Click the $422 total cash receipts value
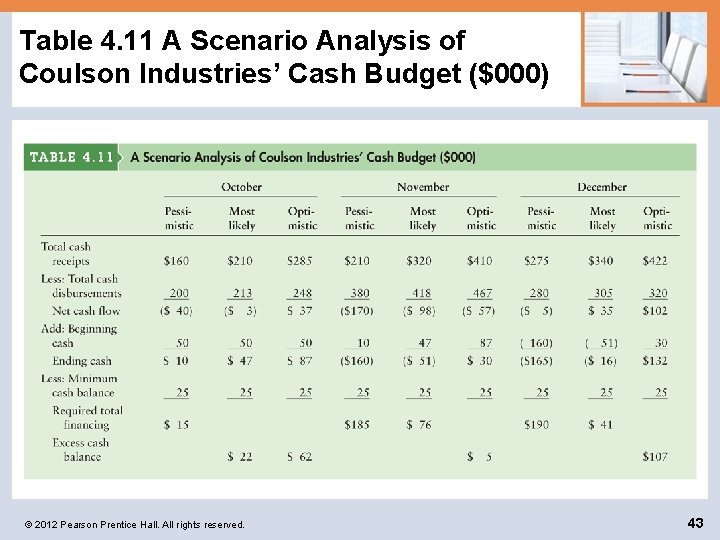Image resolution: width=720 pixels, height=540 pixels. (655, 261)
